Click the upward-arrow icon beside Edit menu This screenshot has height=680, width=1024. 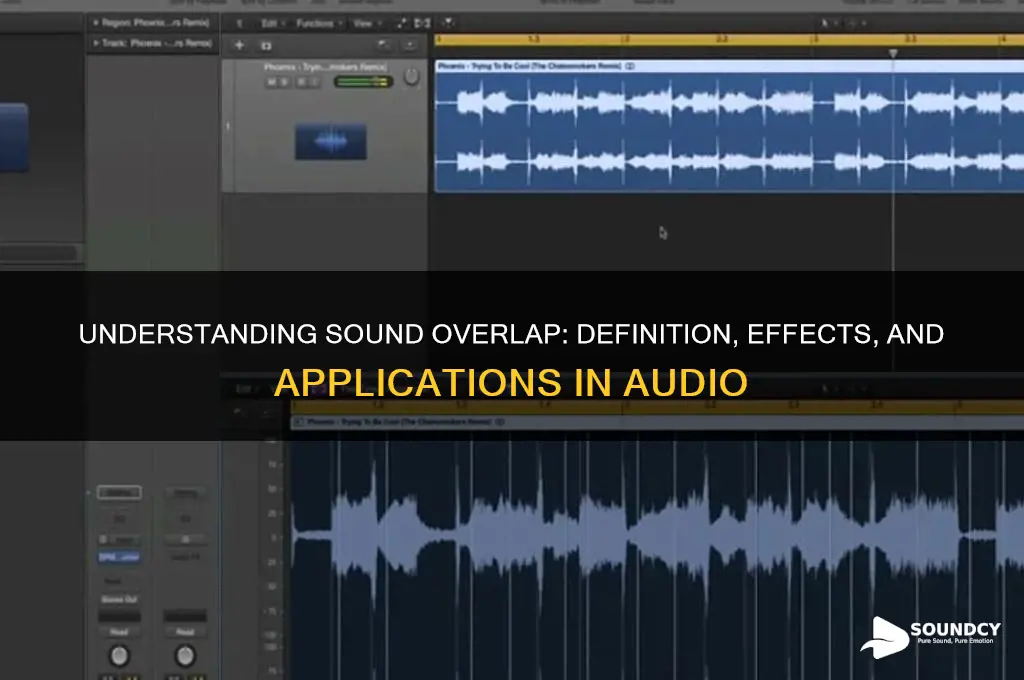pyautogui.click(x=239, y=24)
